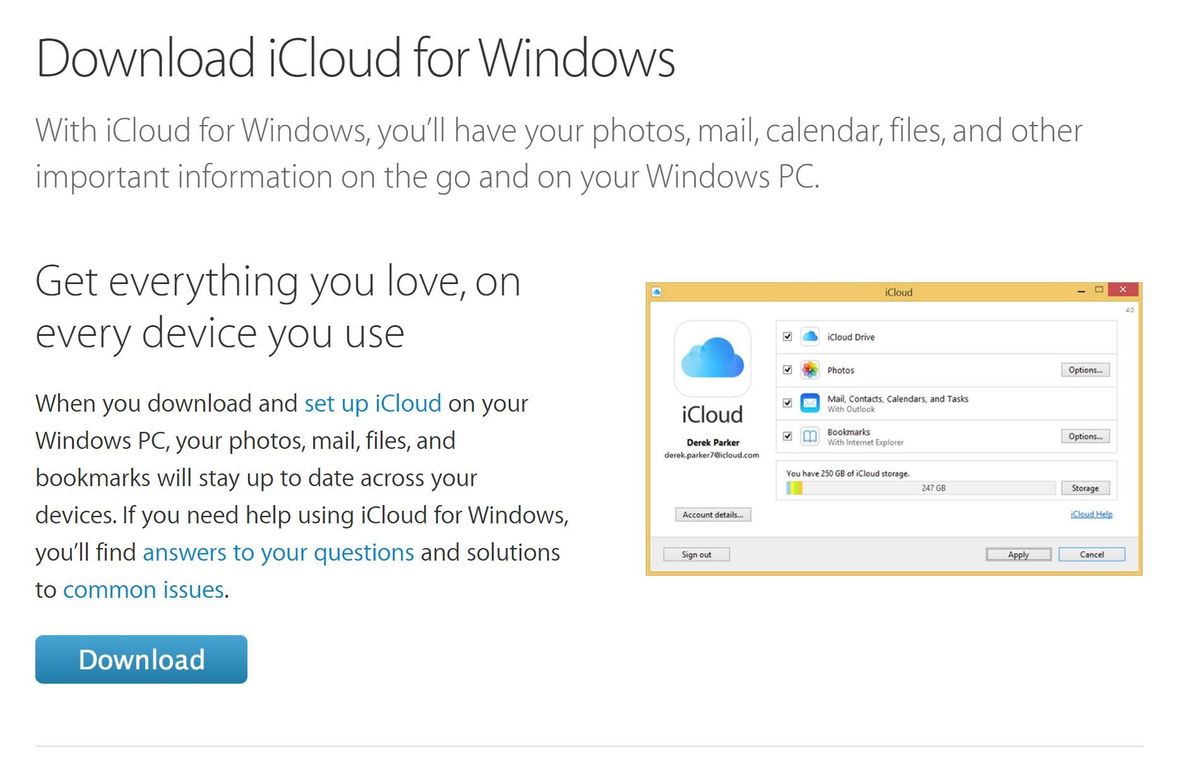Disable Photos syncing checkbox

[787, 369]
